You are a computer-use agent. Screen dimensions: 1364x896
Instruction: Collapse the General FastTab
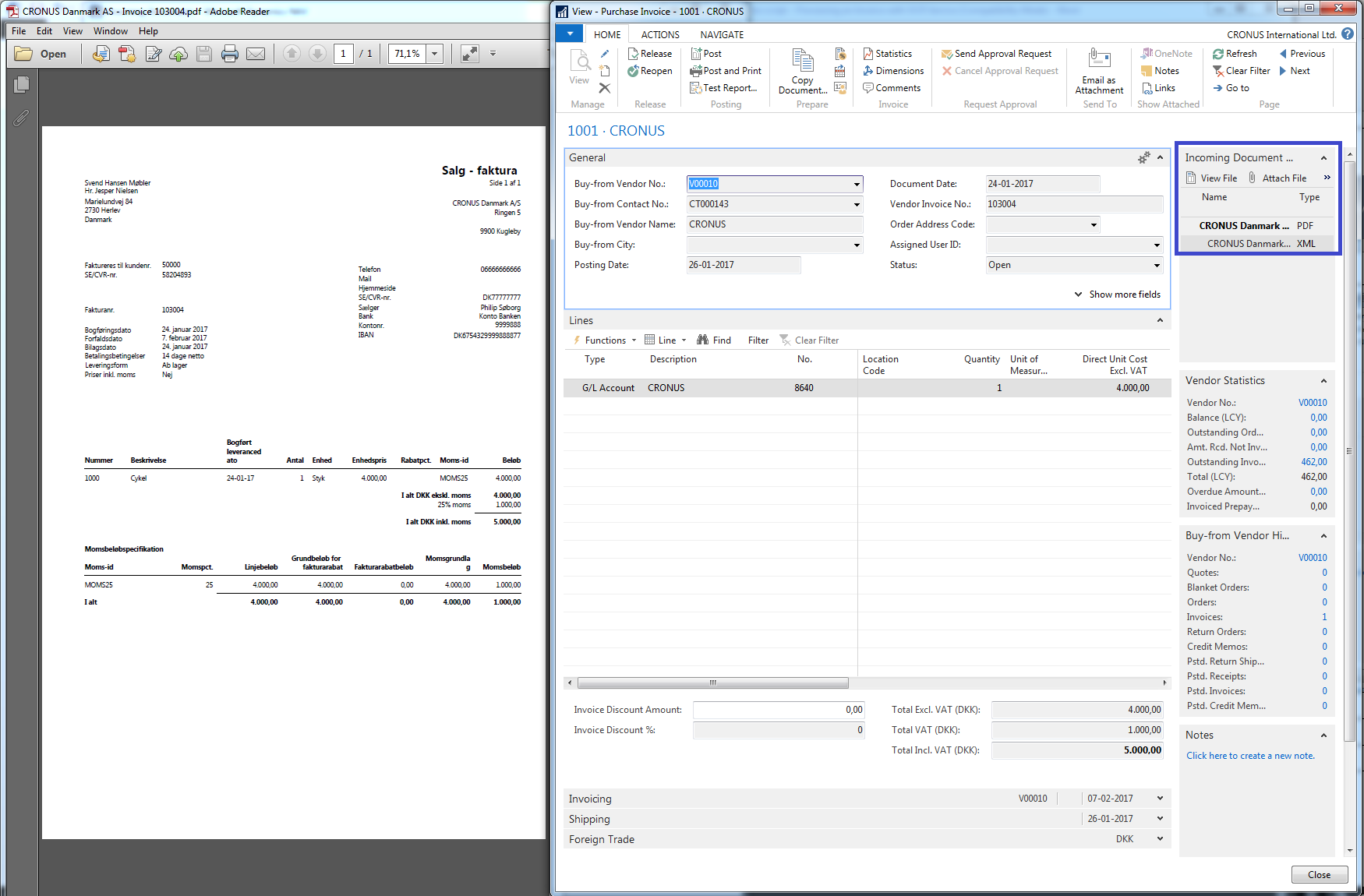pos(1160,157)
